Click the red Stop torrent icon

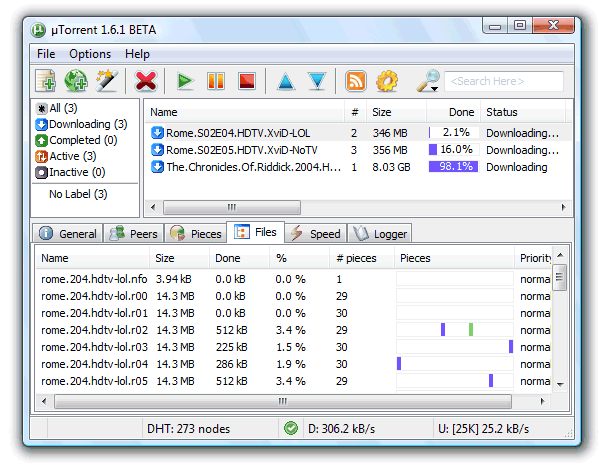click(247, 81)
